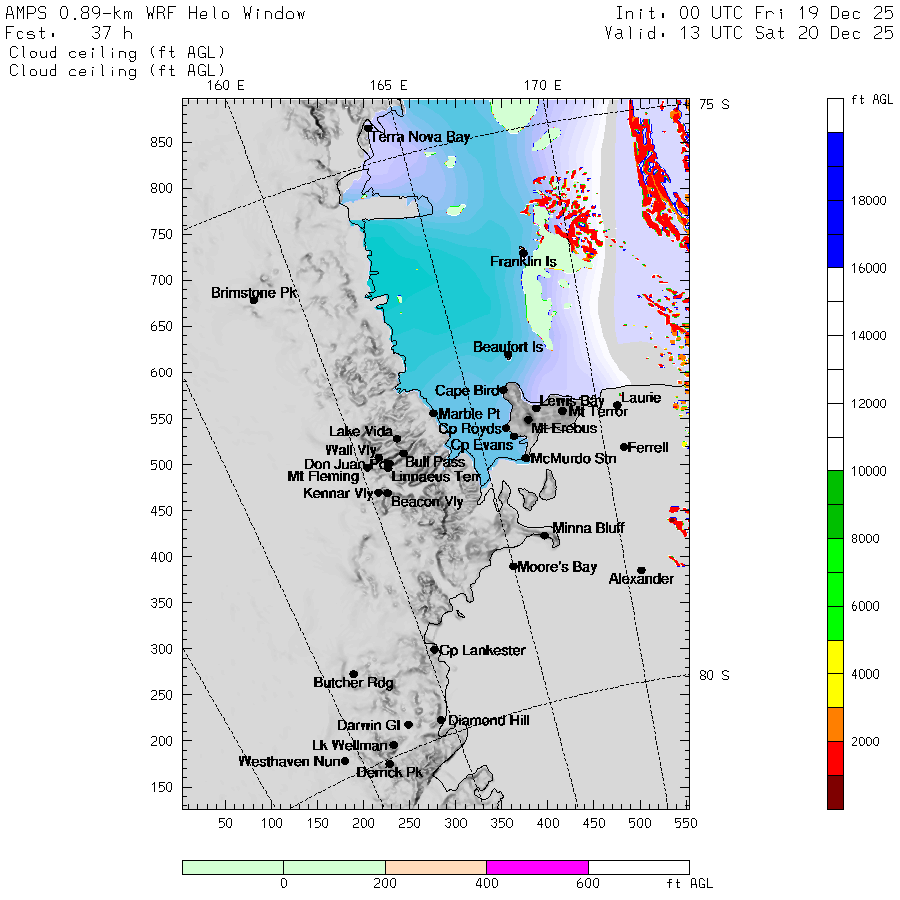Click the dark red swatch at legend bottom
The image size is (900, 900).
point(835,792)
